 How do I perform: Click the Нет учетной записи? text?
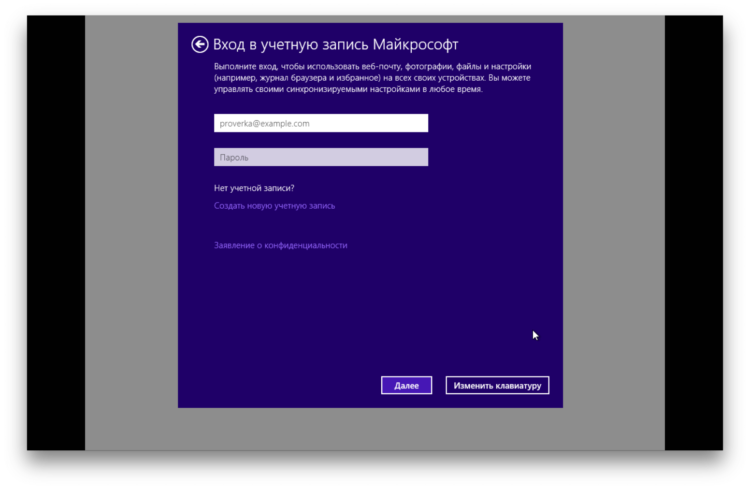(x=254, y=188)
